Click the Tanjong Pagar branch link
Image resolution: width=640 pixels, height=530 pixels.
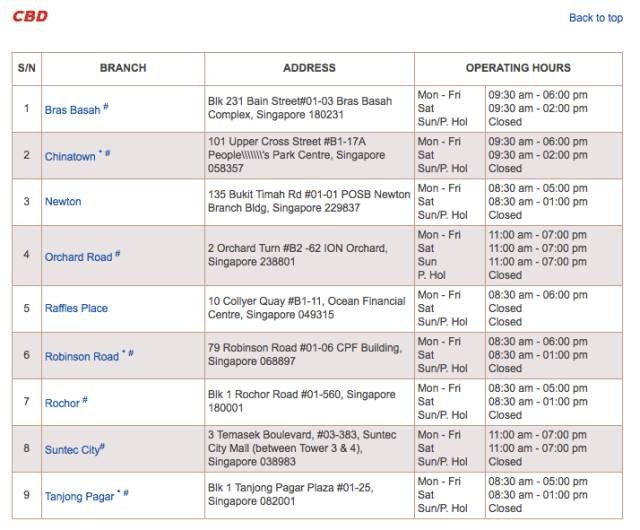[80, 497]
